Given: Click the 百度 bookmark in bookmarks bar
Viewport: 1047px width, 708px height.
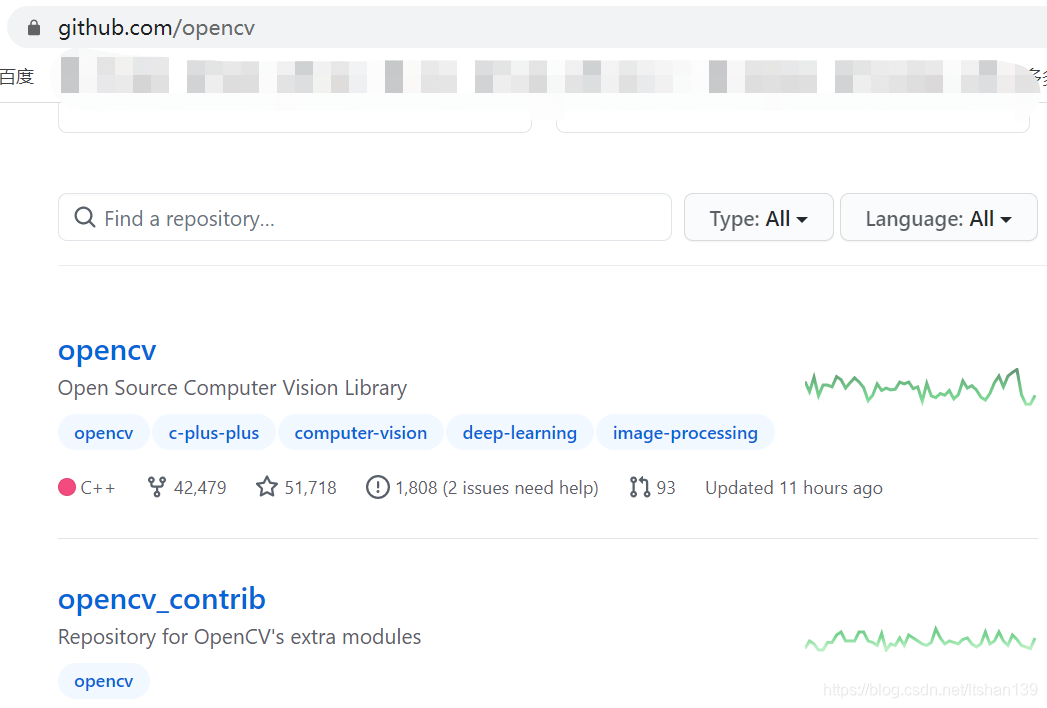Looking at the screenshot, I should click(x=17, y=76).
